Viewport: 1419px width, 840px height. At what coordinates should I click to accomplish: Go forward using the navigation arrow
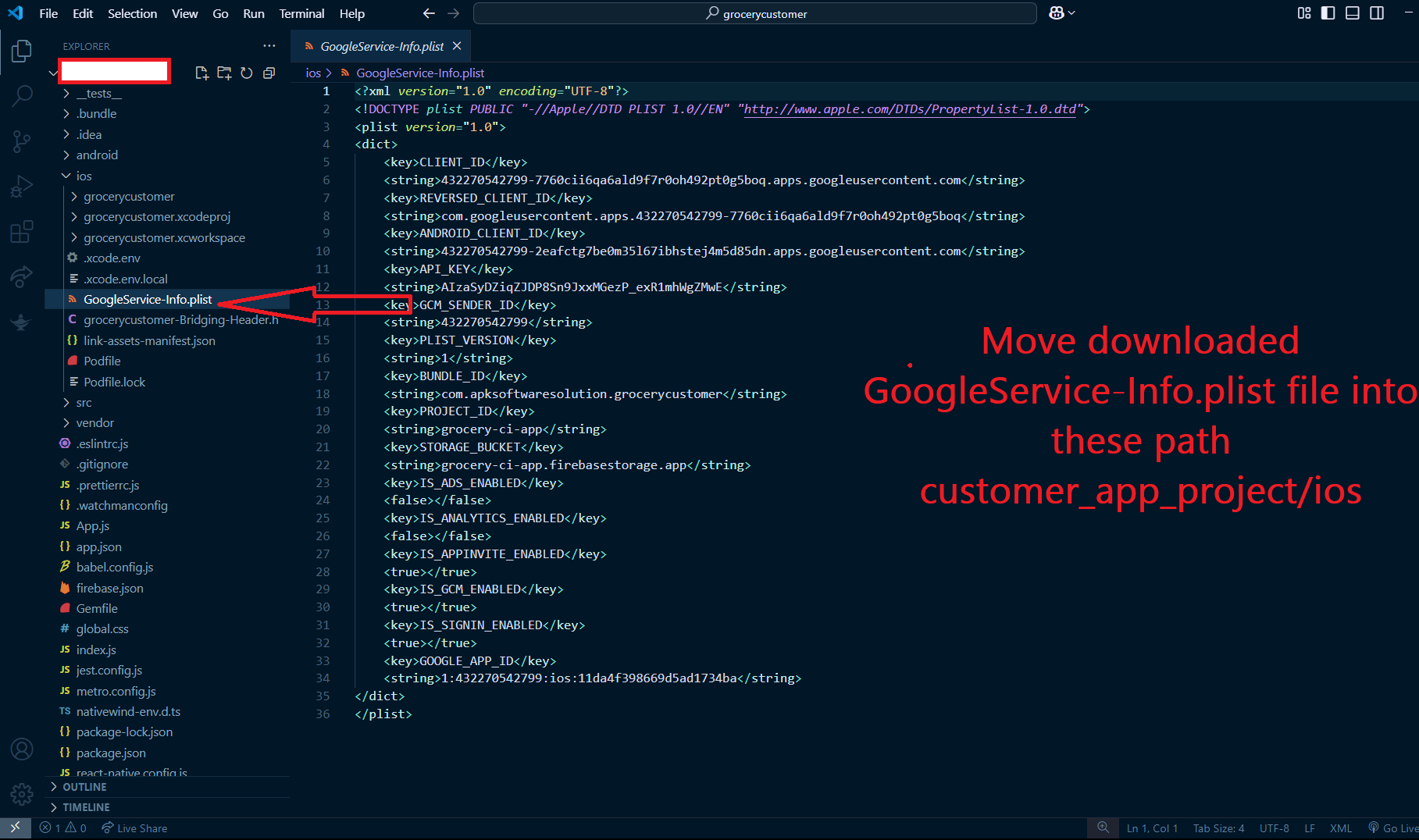click(x=454, y=13)
